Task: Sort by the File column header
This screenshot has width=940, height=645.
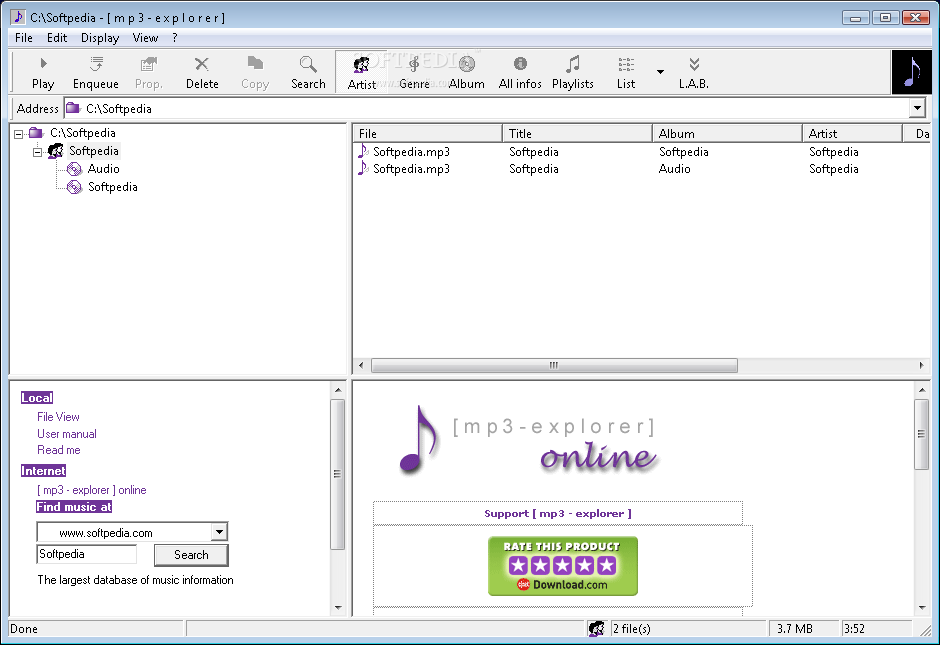Action: [427, 134]
